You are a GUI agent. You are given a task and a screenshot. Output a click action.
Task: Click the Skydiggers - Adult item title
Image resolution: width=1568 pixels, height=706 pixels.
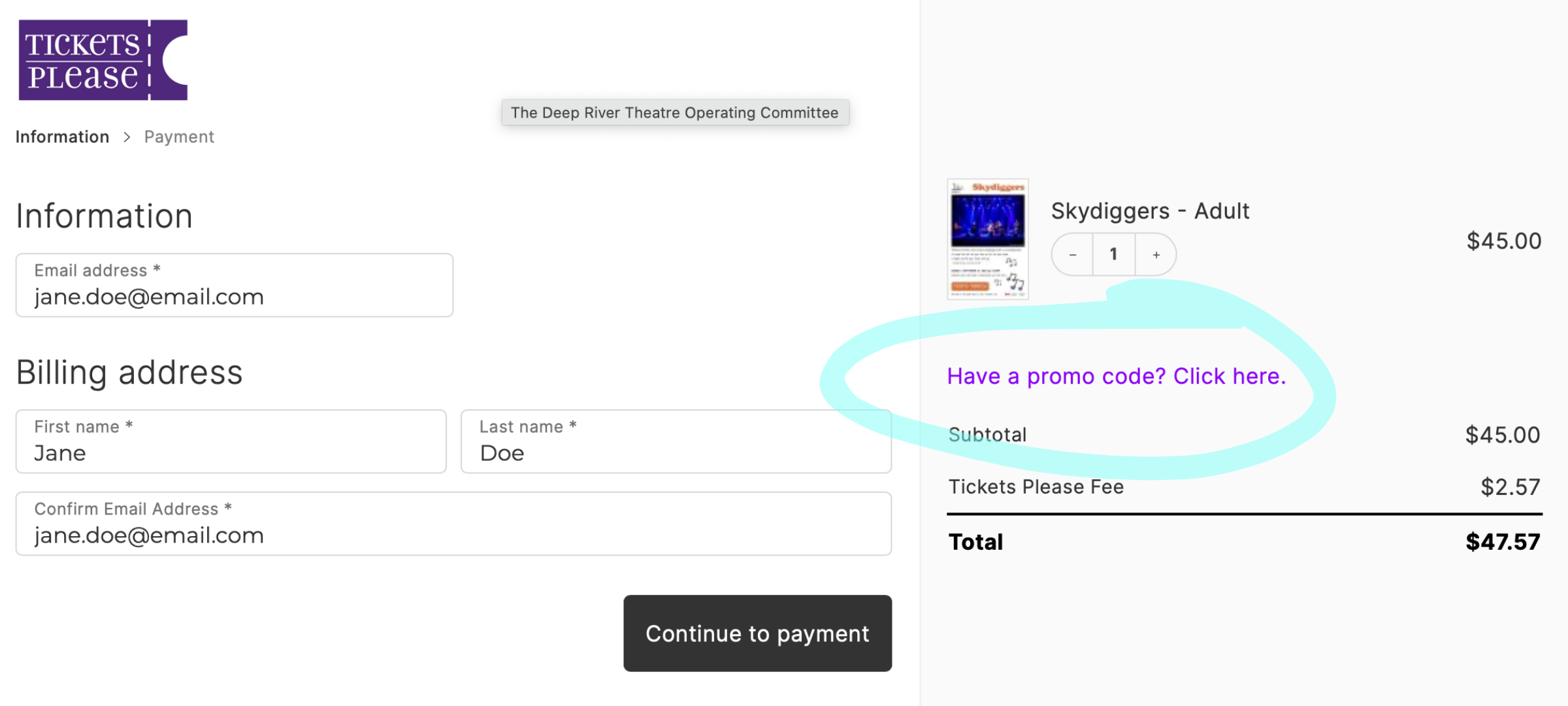(1150, 211)
